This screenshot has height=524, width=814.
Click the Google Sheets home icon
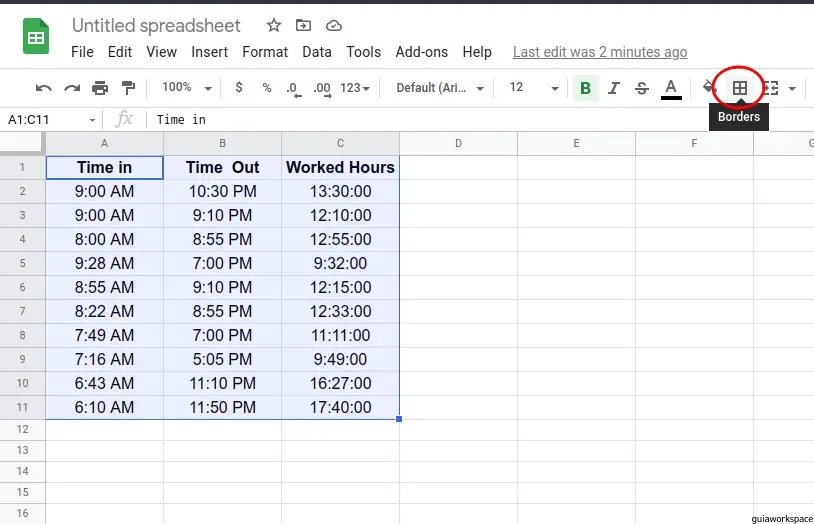click(x=36, y=36)
